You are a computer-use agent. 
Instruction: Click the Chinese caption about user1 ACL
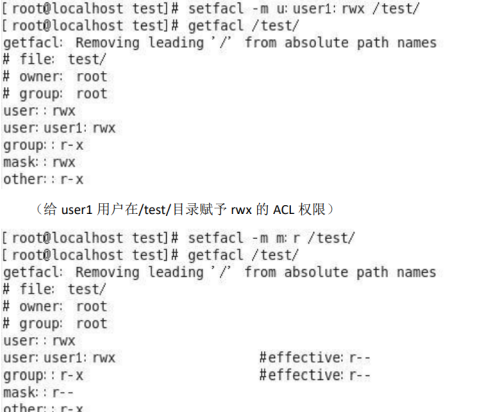tap(184, 210)
